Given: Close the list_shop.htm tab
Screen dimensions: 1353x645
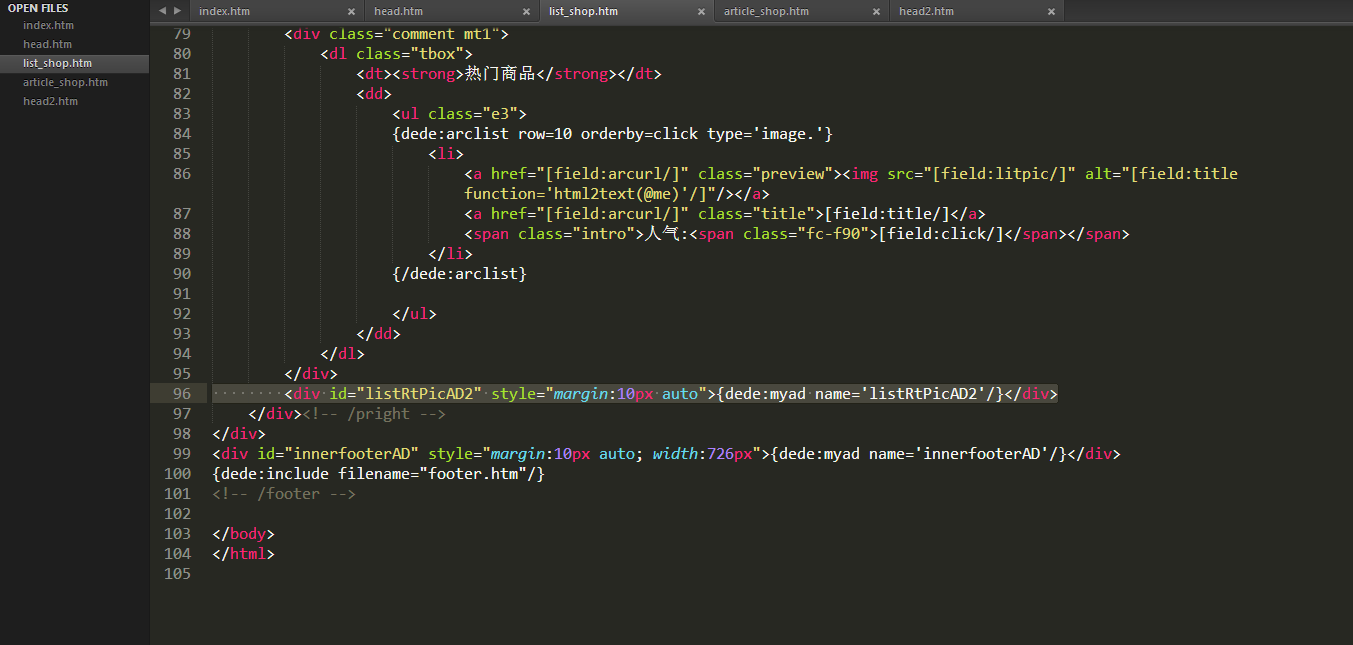Looking at the screenshot, I should click(701, 12).
